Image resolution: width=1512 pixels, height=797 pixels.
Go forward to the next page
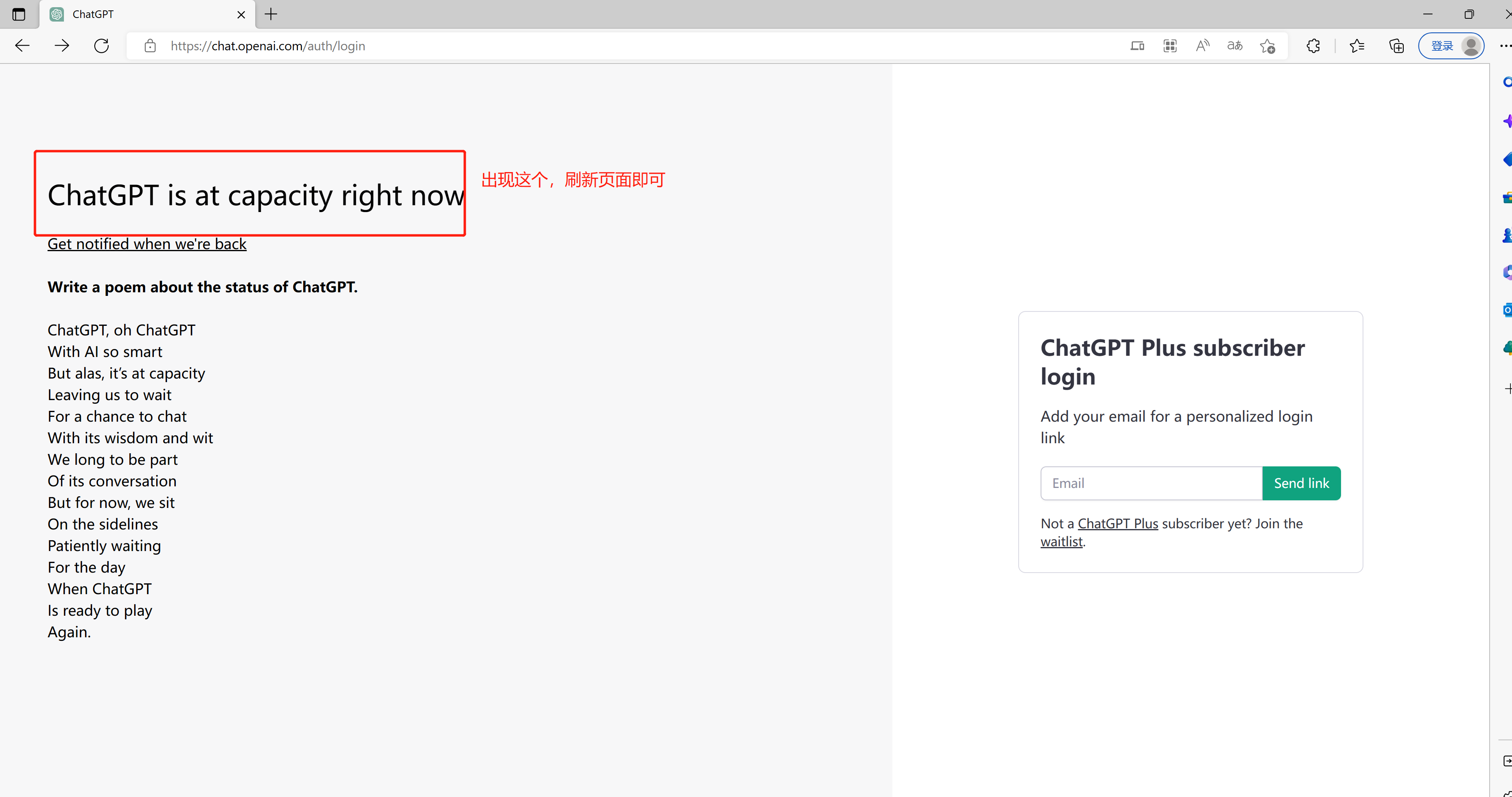pos(62,46)
